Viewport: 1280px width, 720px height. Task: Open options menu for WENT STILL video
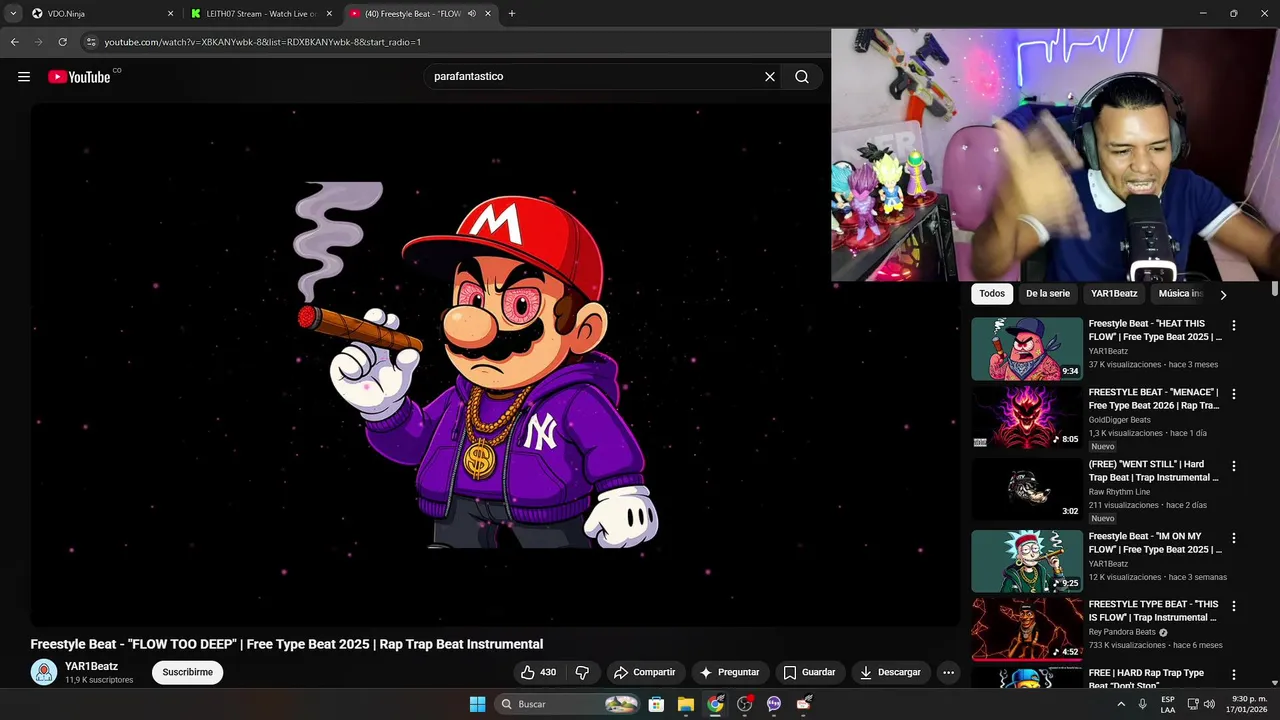point(1233,466)
